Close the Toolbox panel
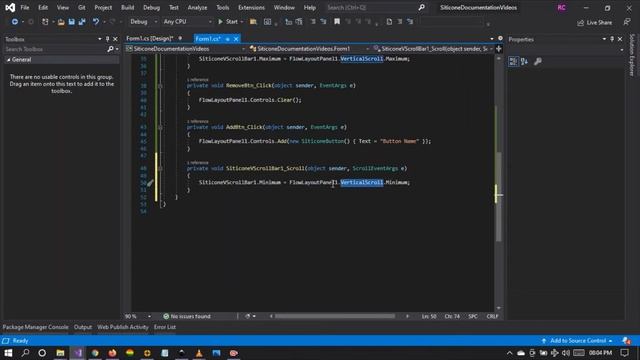 pos(115,39)
